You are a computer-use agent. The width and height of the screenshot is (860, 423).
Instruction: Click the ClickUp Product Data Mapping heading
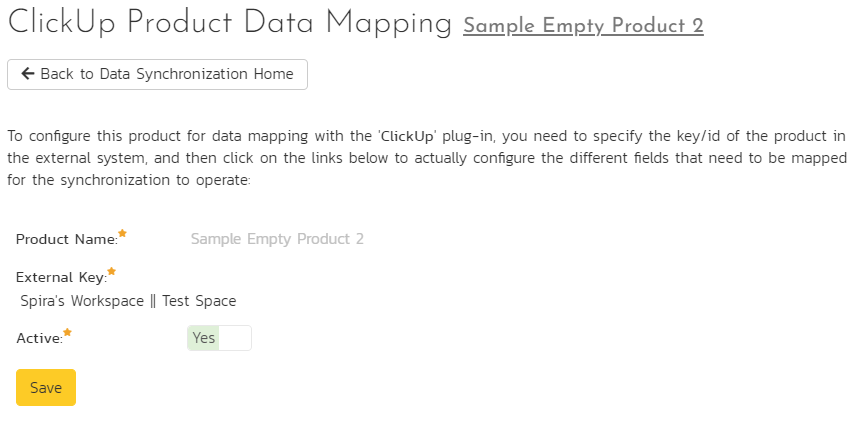230,24
